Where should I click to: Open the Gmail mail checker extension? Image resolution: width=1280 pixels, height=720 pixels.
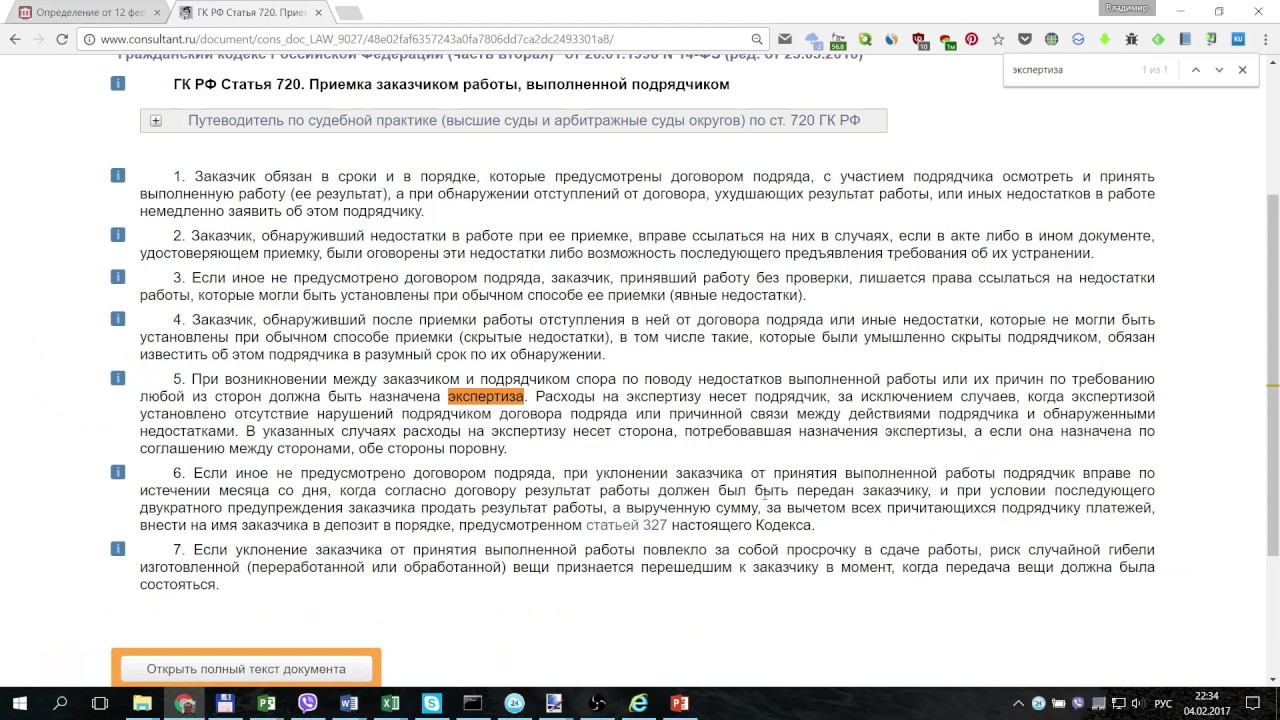pyautogui.click(x=785, y=39)
